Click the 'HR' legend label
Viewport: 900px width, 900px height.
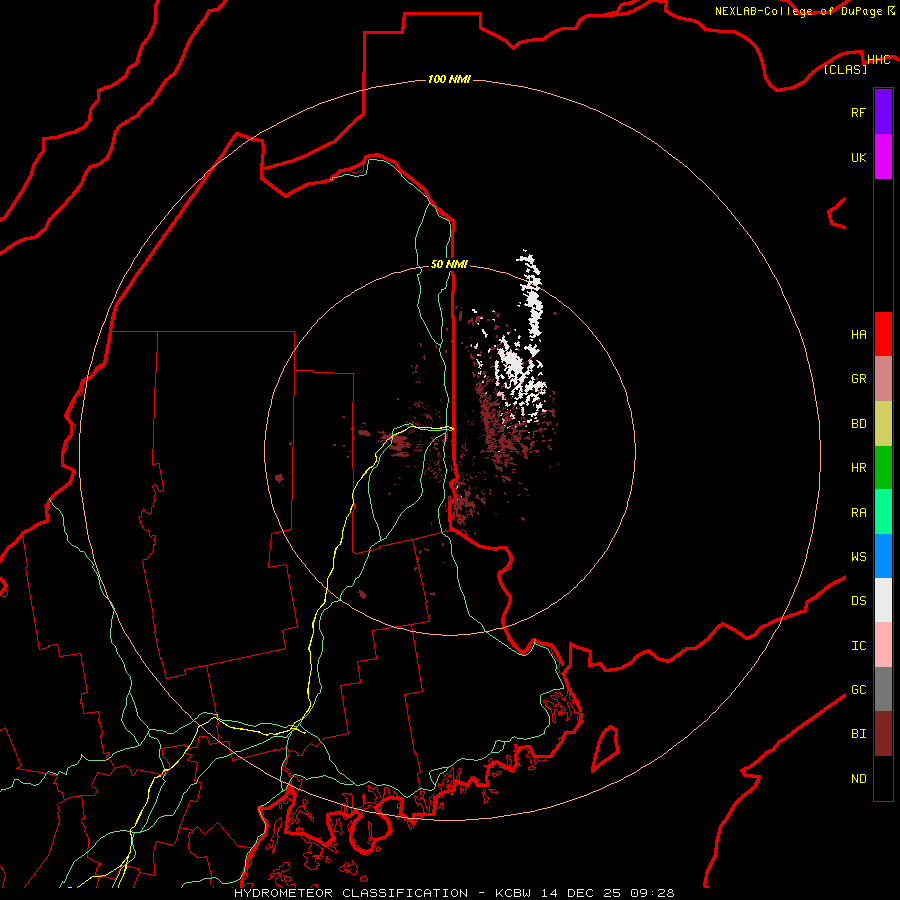(x=858, y=468)
